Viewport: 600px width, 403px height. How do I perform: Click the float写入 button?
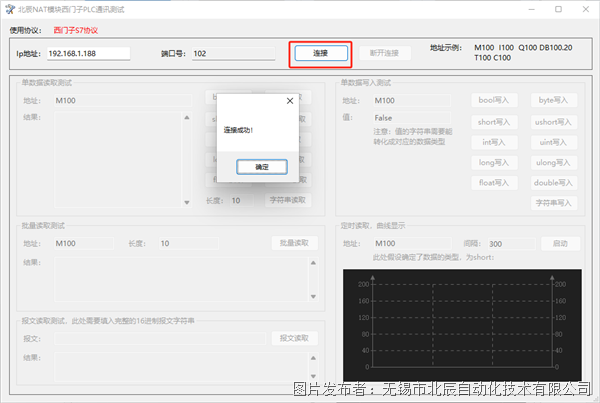[x=494, y=182]
